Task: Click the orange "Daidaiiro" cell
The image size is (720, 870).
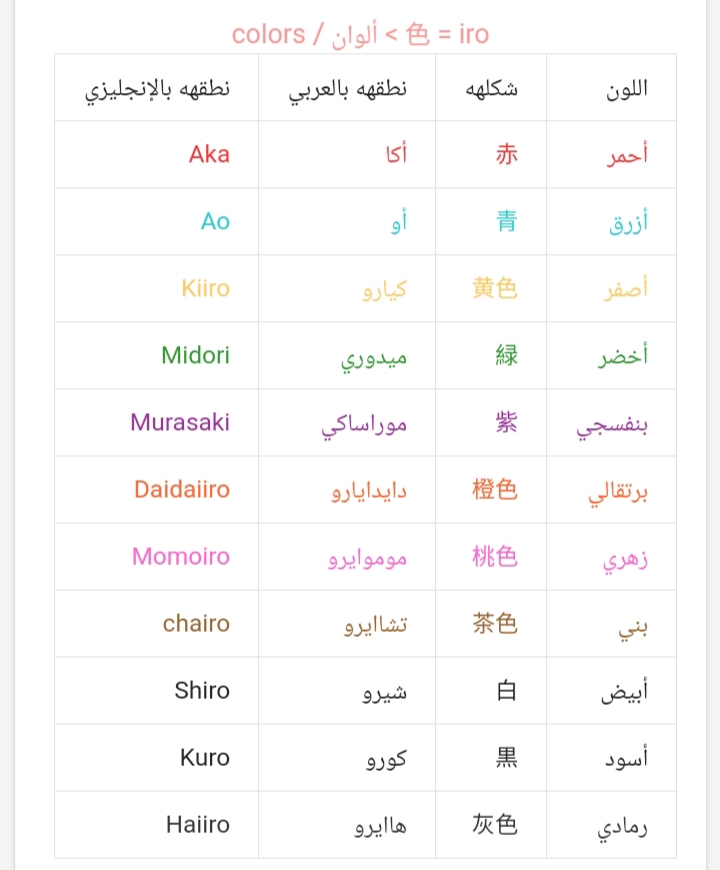Action: (182, 489)
